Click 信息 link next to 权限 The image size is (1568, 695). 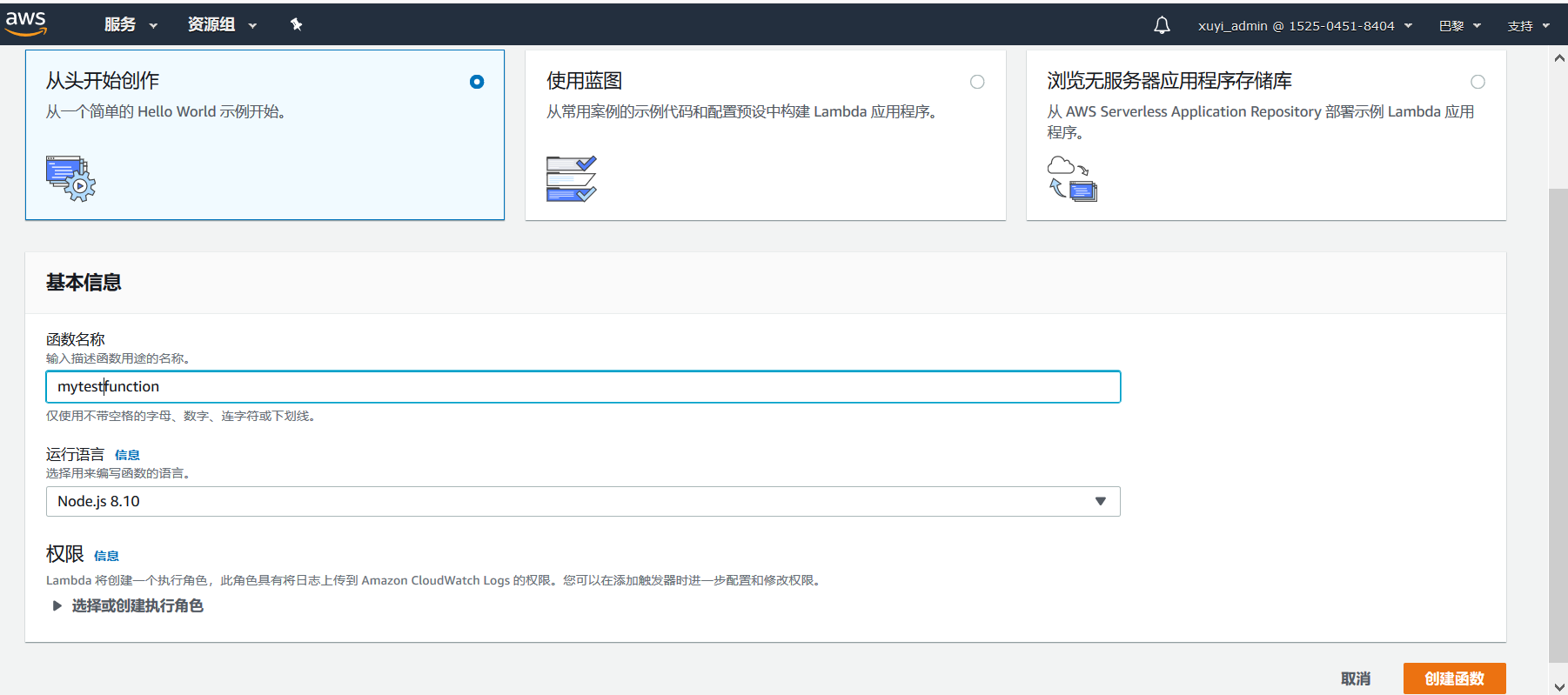[x=106, y=556]
